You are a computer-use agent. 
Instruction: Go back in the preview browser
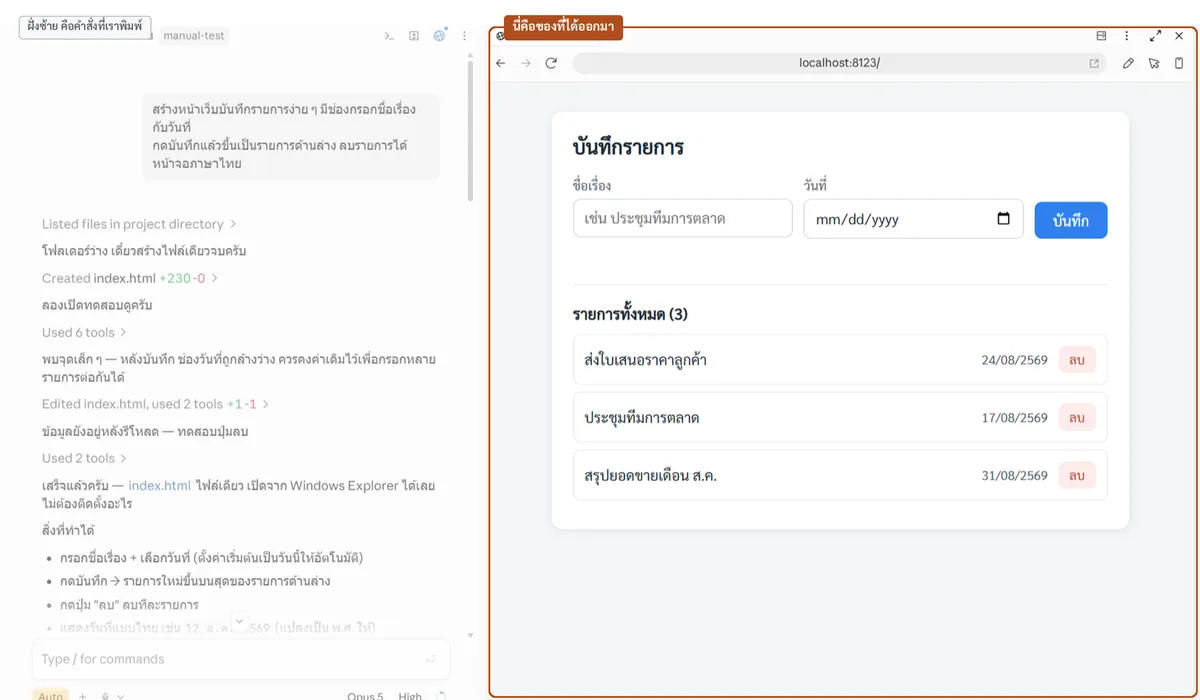tap(501, 63)
